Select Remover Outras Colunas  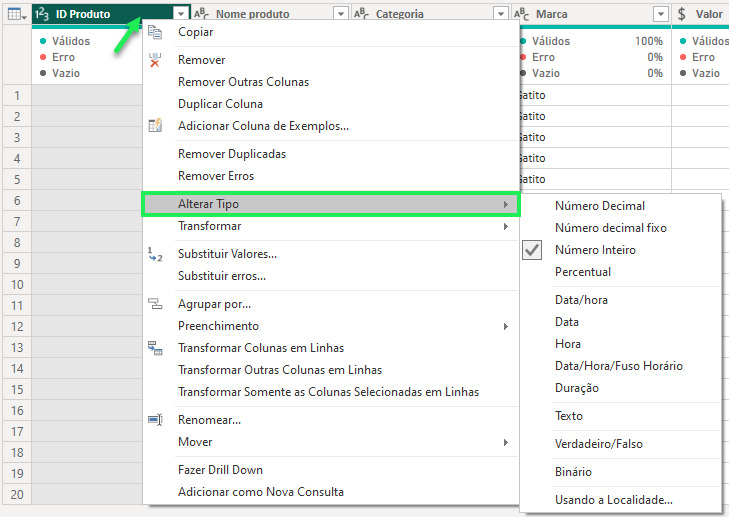[x=243, y=82]
